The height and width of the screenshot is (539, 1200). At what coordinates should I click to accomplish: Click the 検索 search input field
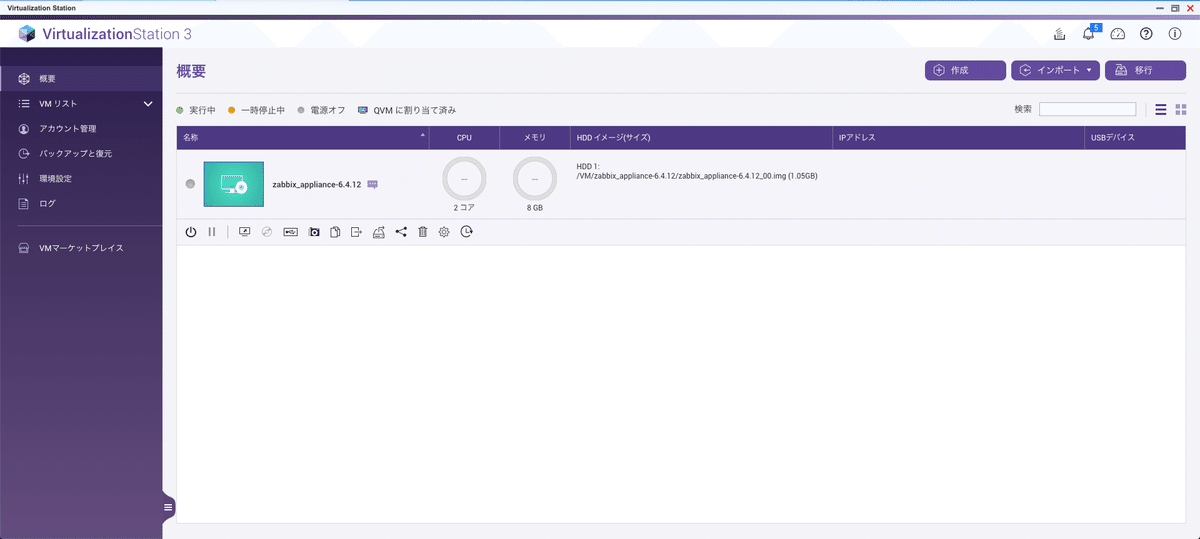coord(1087,109)
